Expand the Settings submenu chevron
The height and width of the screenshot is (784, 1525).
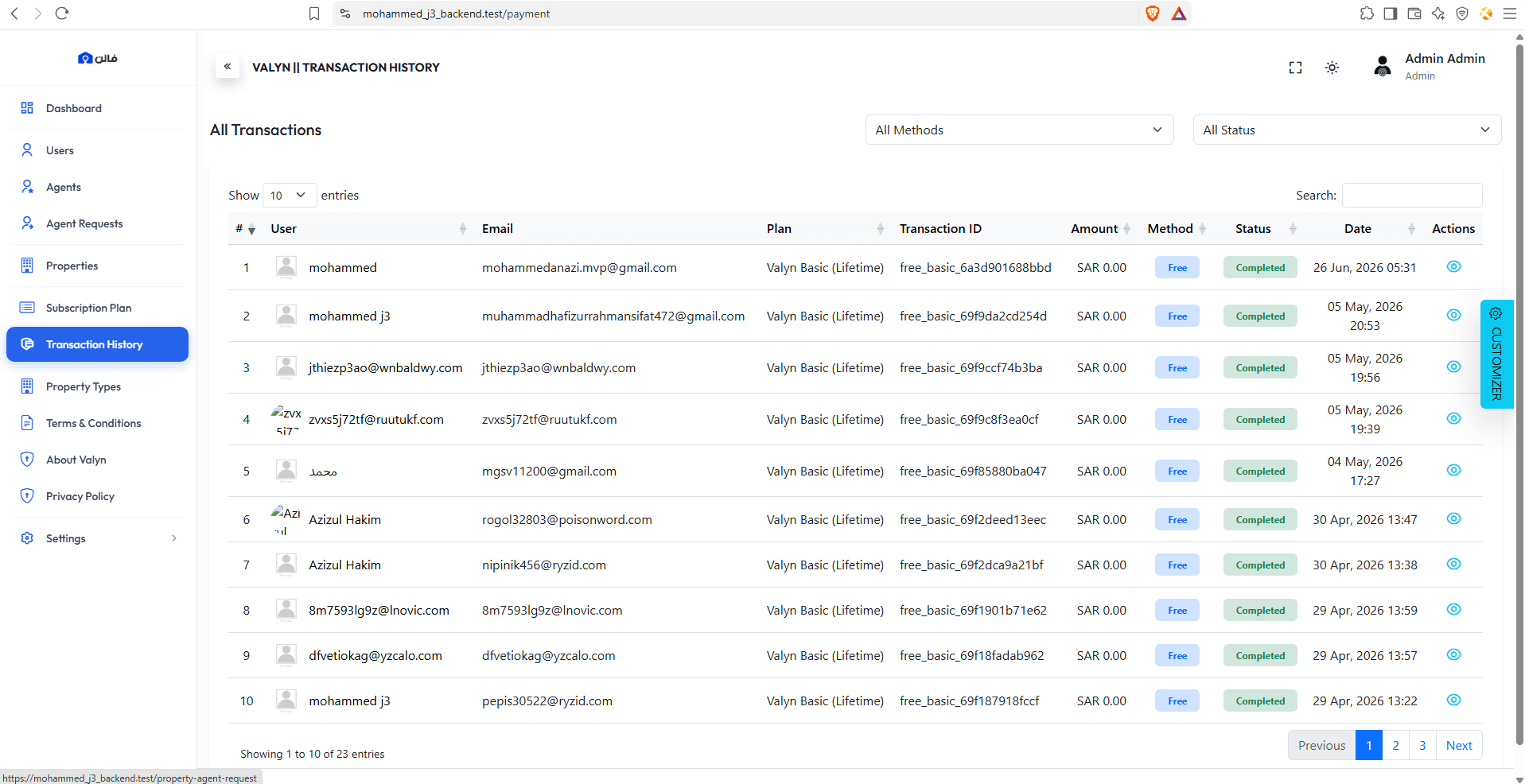pyautogui.click(x=174, y=538)
